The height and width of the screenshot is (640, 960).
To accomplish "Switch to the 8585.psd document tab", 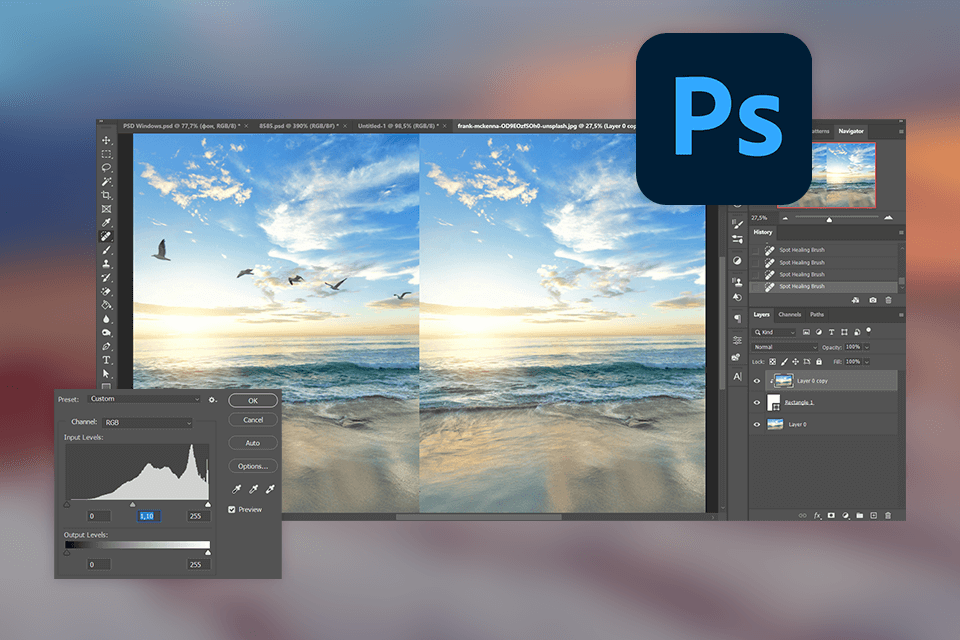I will click(298, 126).
